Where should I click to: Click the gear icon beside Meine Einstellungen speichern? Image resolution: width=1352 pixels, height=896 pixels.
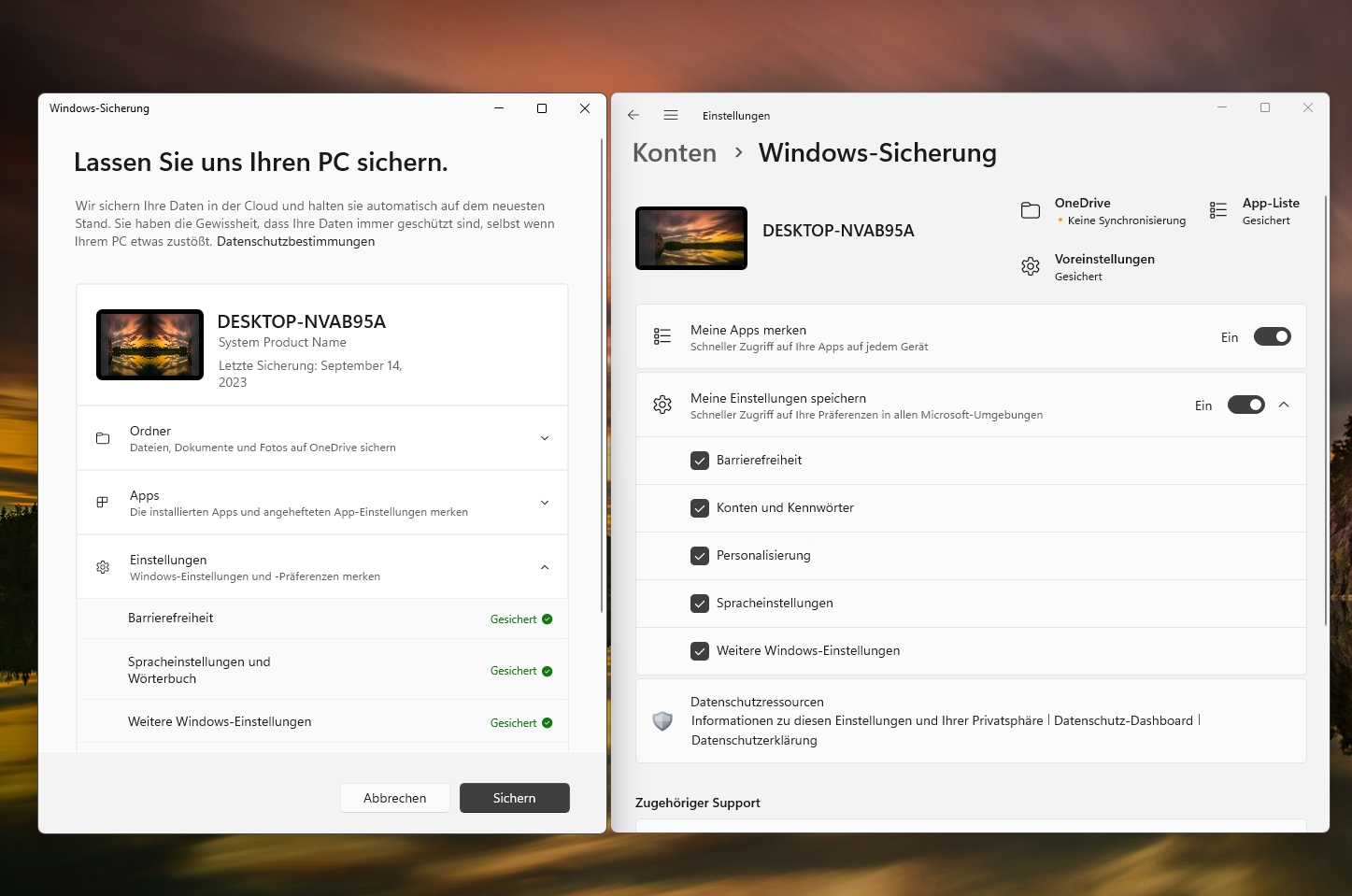click(x=662, y=405)
